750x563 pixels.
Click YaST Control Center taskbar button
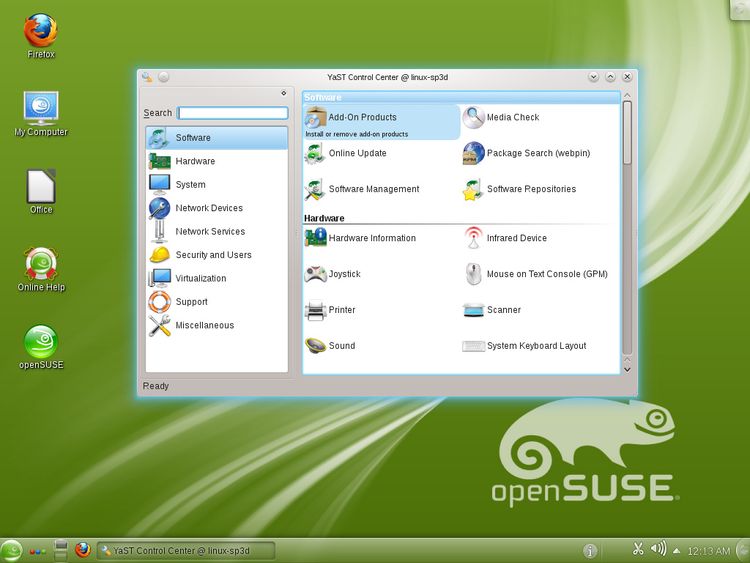click(186, 551)
